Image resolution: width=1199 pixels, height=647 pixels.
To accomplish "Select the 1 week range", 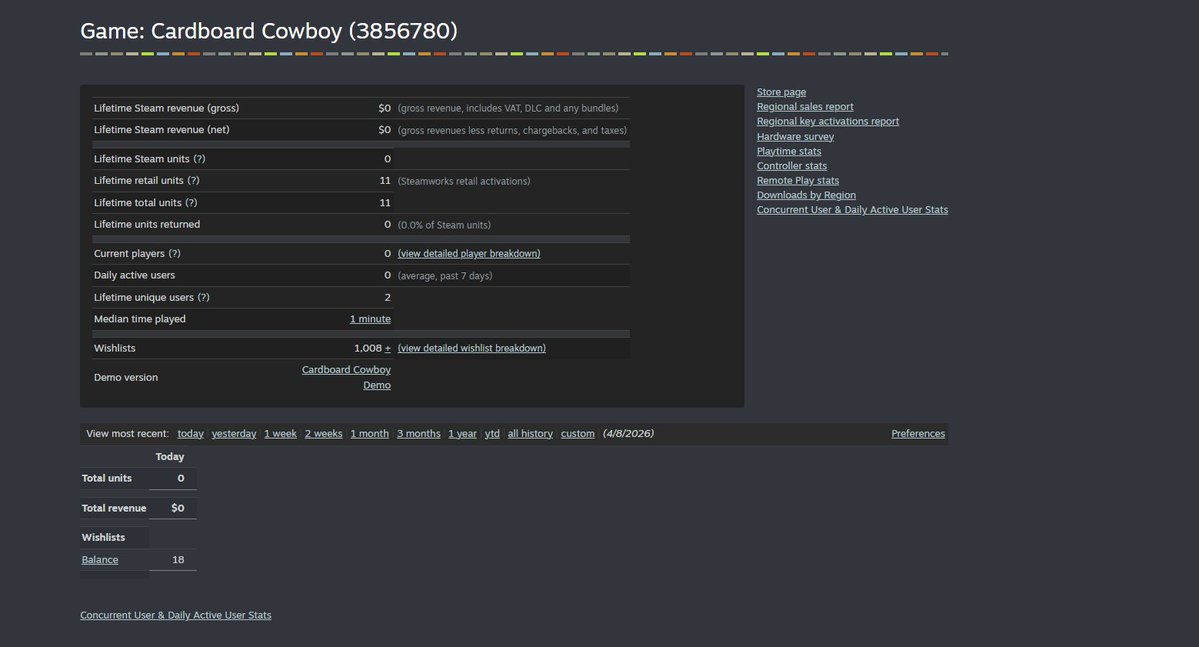I will (280, 434).
